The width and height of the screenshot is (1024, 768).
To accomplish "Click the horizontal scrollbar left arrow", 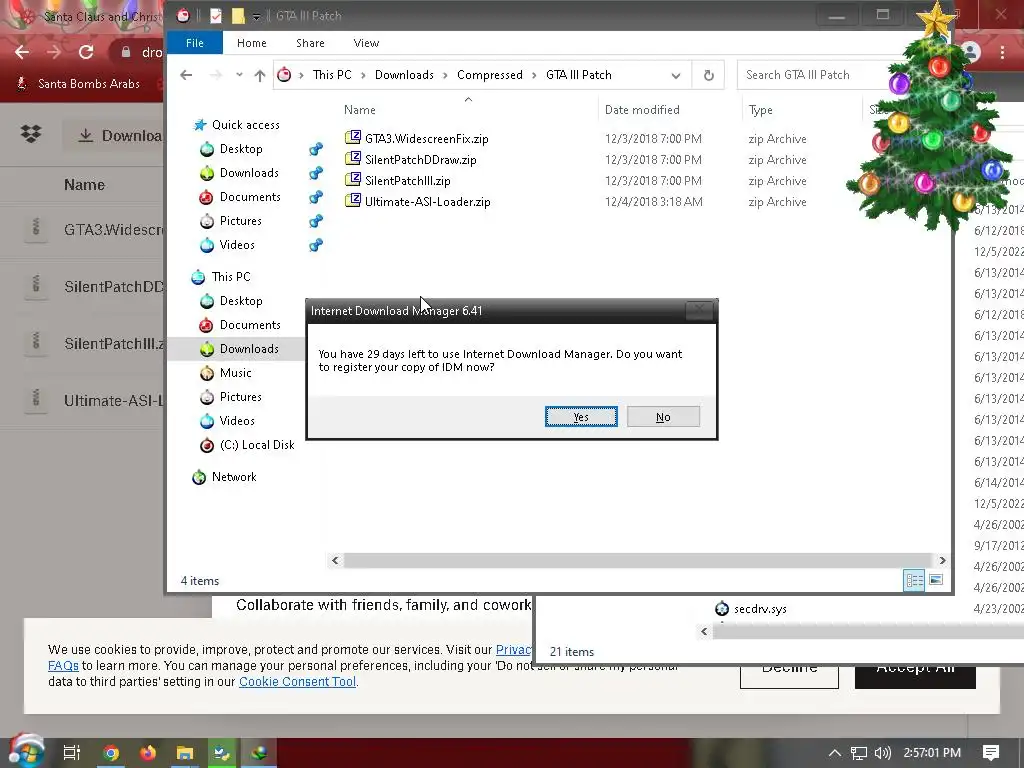I will [x=335, y=560].
